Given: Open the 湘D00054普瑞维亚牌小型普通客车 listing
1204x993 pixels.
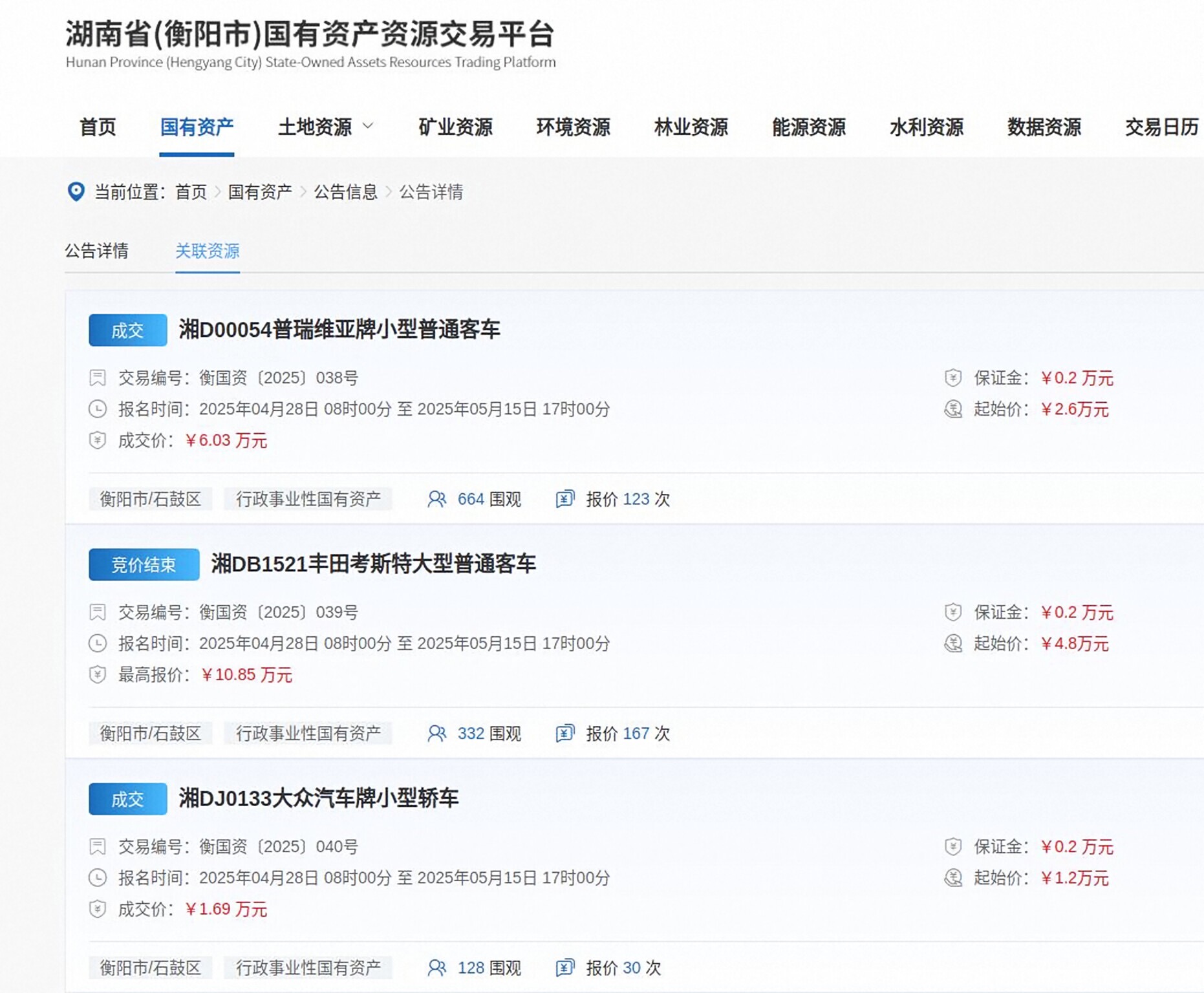Looking at the screenshot, I should pyautogui.click(x=339, y=330).
